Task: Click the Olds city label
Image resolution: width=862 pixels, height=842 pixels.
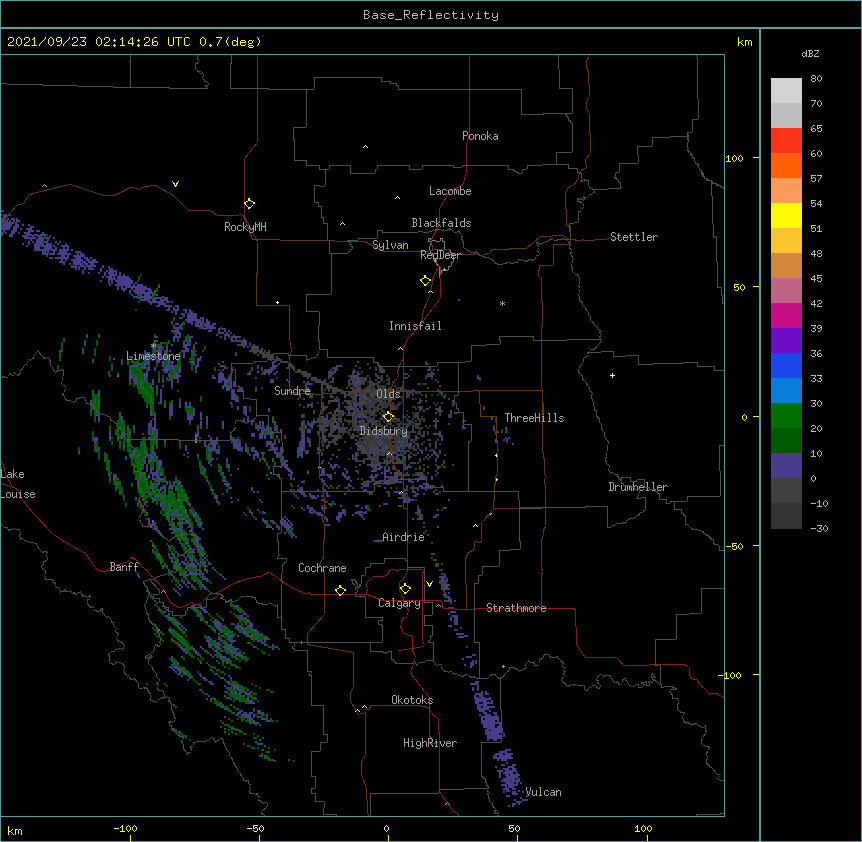Action: [388, 394]
